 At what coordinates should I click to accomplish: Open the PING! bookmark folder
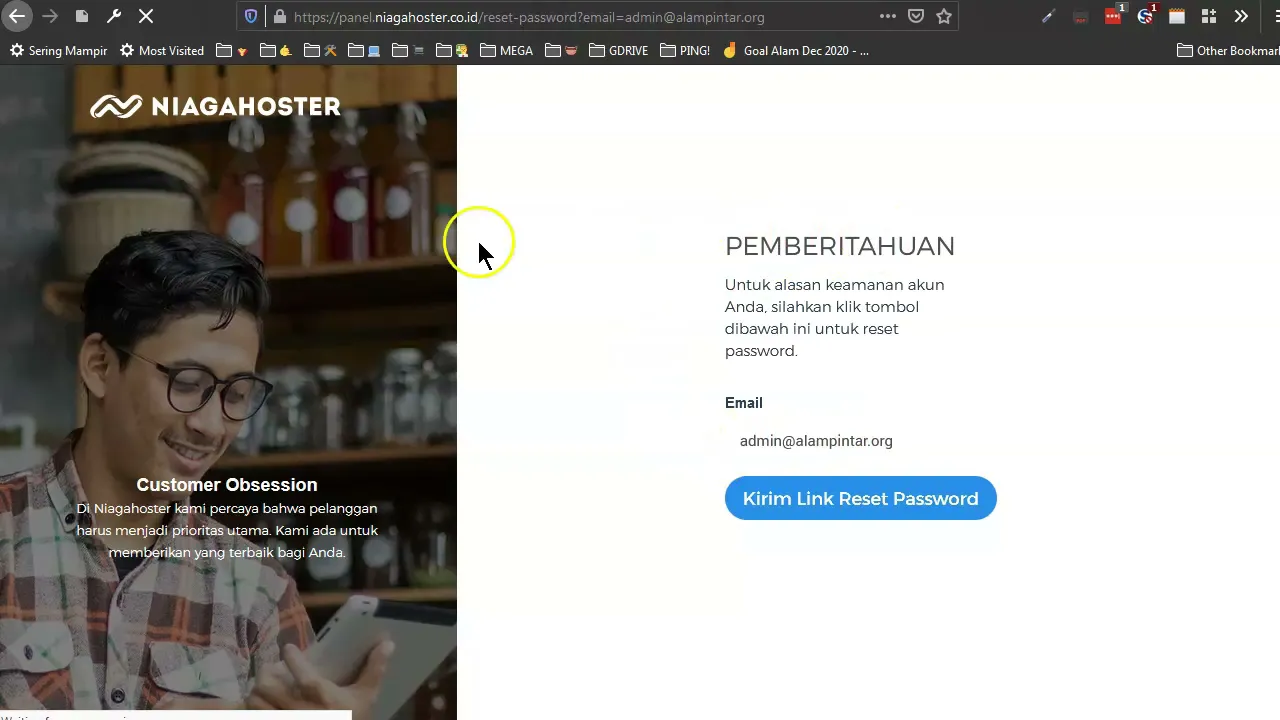[685, 51]
